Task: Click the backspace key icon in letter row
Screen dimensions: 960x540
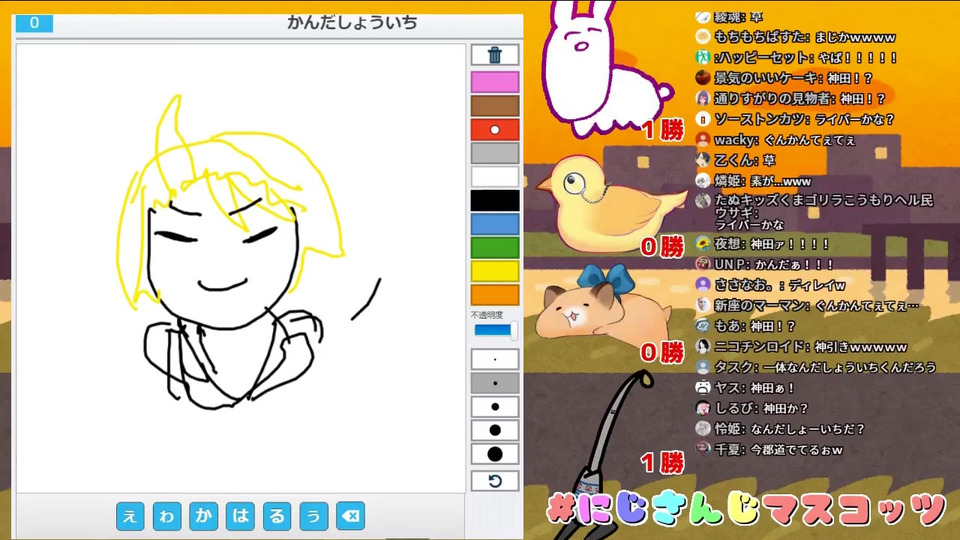Action: (x=351, y=516)
